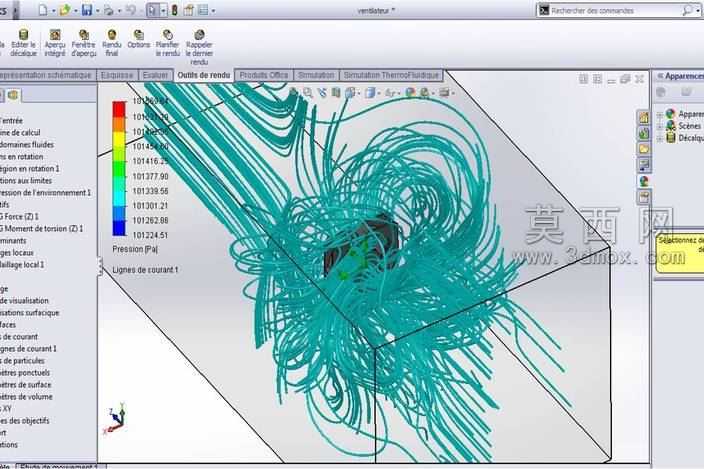Open the View Palette task pane icon
The image size is (704, 469).
[644, 165]
